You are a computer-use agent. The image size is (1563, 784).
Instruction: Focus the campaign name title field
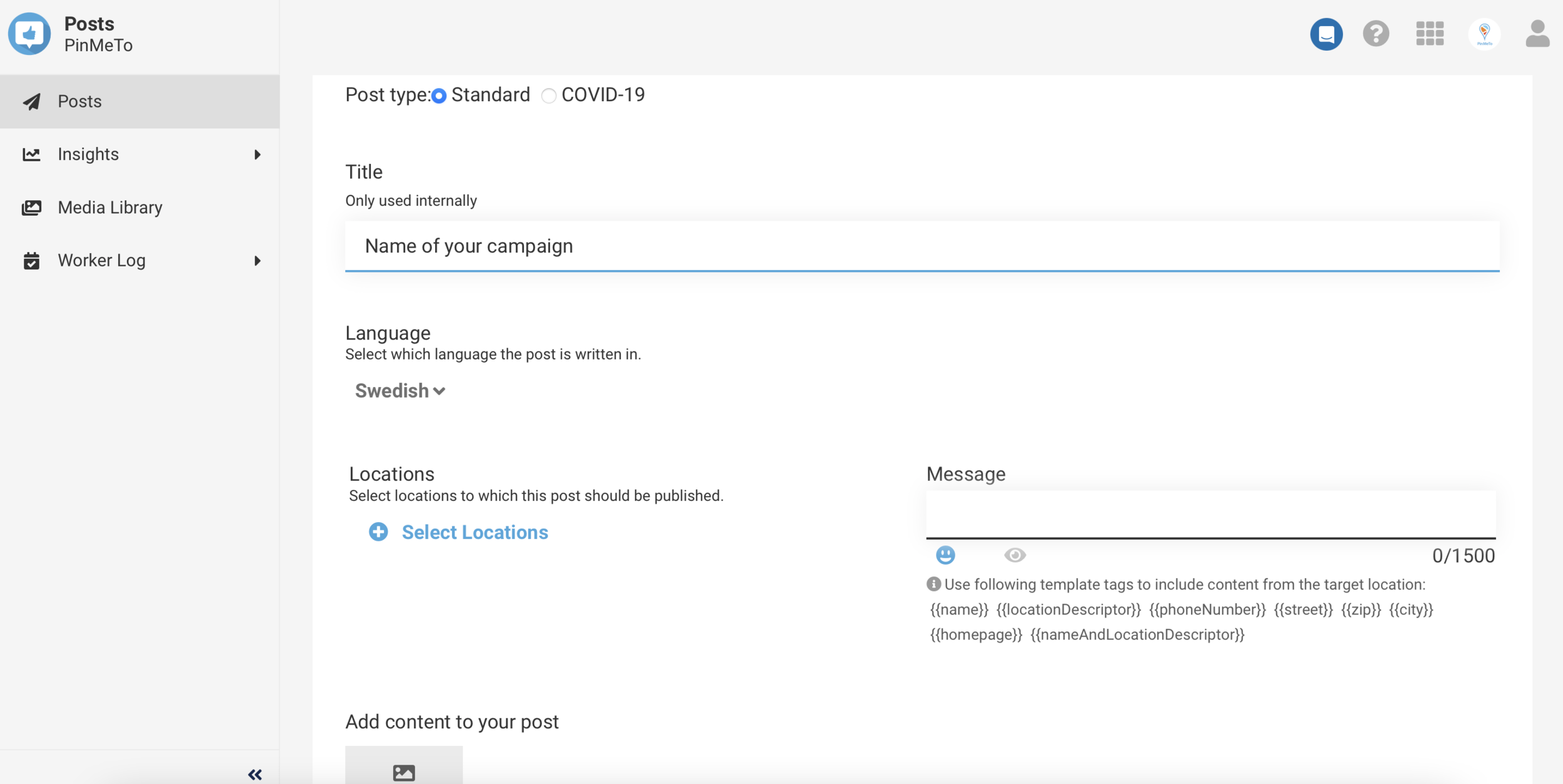coord(922,246)
